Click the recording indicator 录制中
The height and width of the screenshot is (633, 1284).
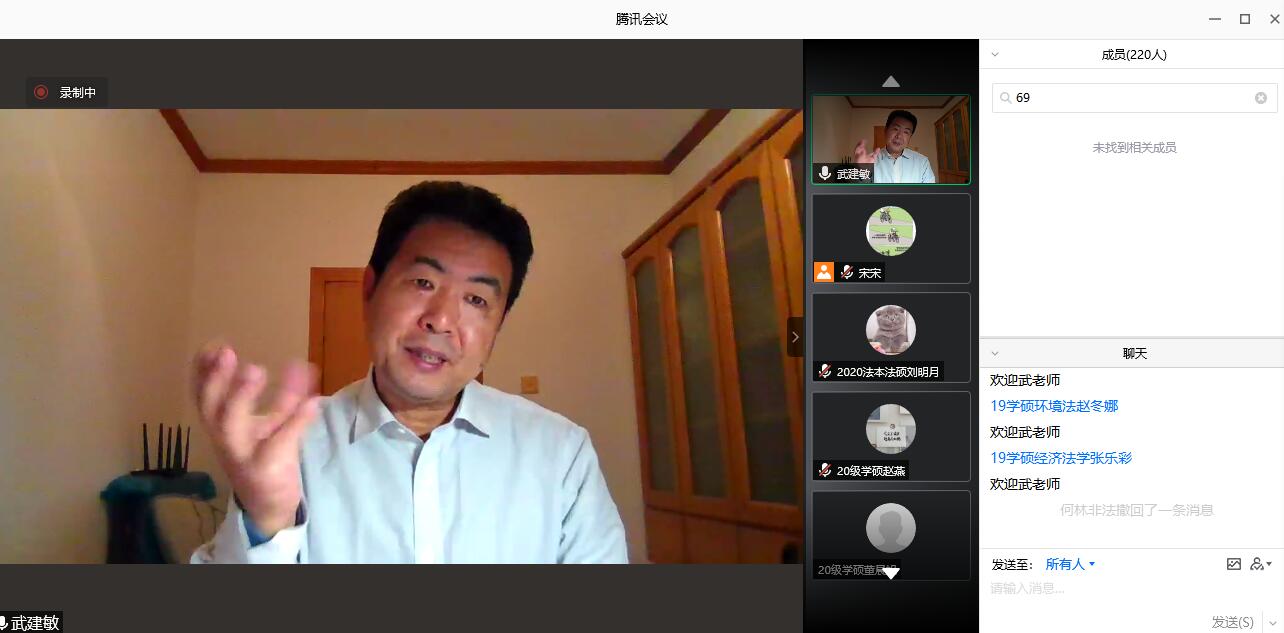tap(66, 92)
